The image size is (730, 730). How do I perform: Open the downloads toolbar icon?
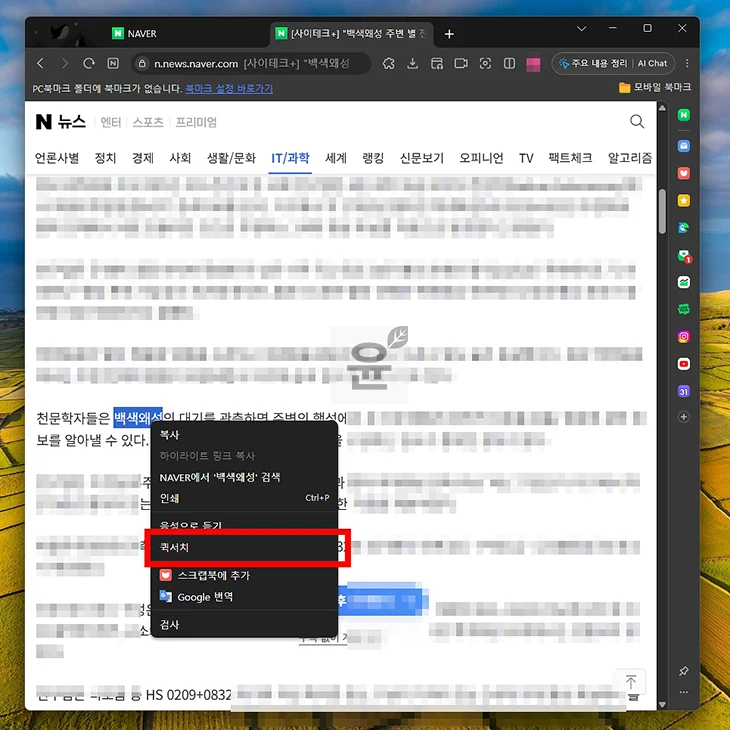click(412, 63)
